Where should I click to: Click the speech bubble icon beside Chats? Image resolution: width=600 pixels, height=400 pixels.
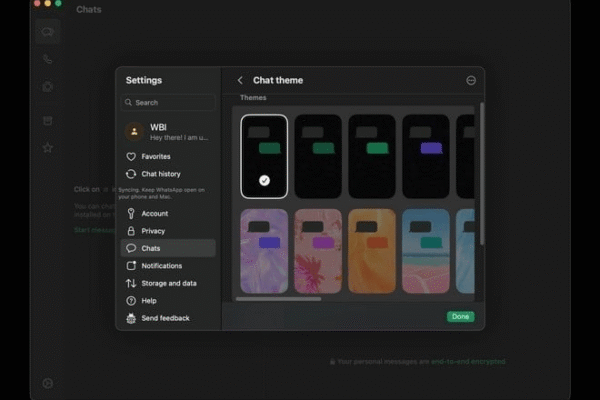pos(131,248)
